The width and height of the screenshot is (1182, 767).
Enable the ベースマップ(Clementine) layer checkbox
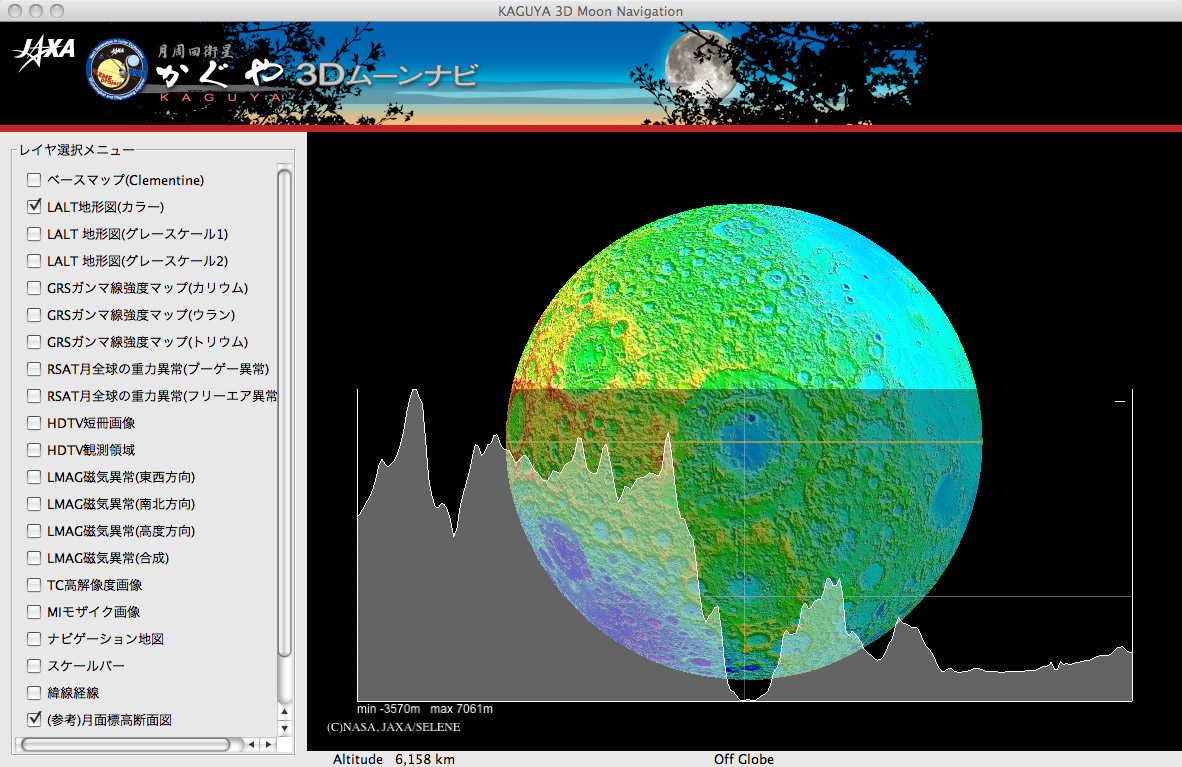[x=34, y=180]
